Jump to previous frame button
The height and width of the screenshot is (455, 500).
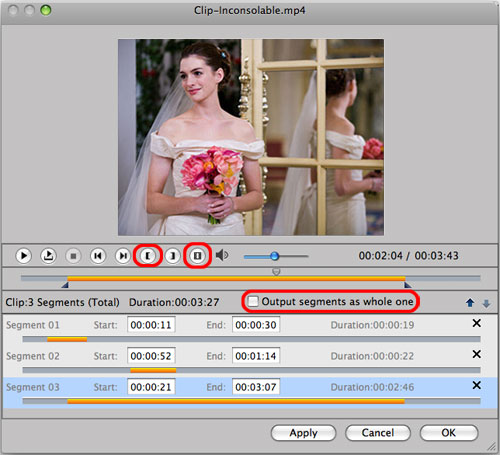tap(98, 256)
